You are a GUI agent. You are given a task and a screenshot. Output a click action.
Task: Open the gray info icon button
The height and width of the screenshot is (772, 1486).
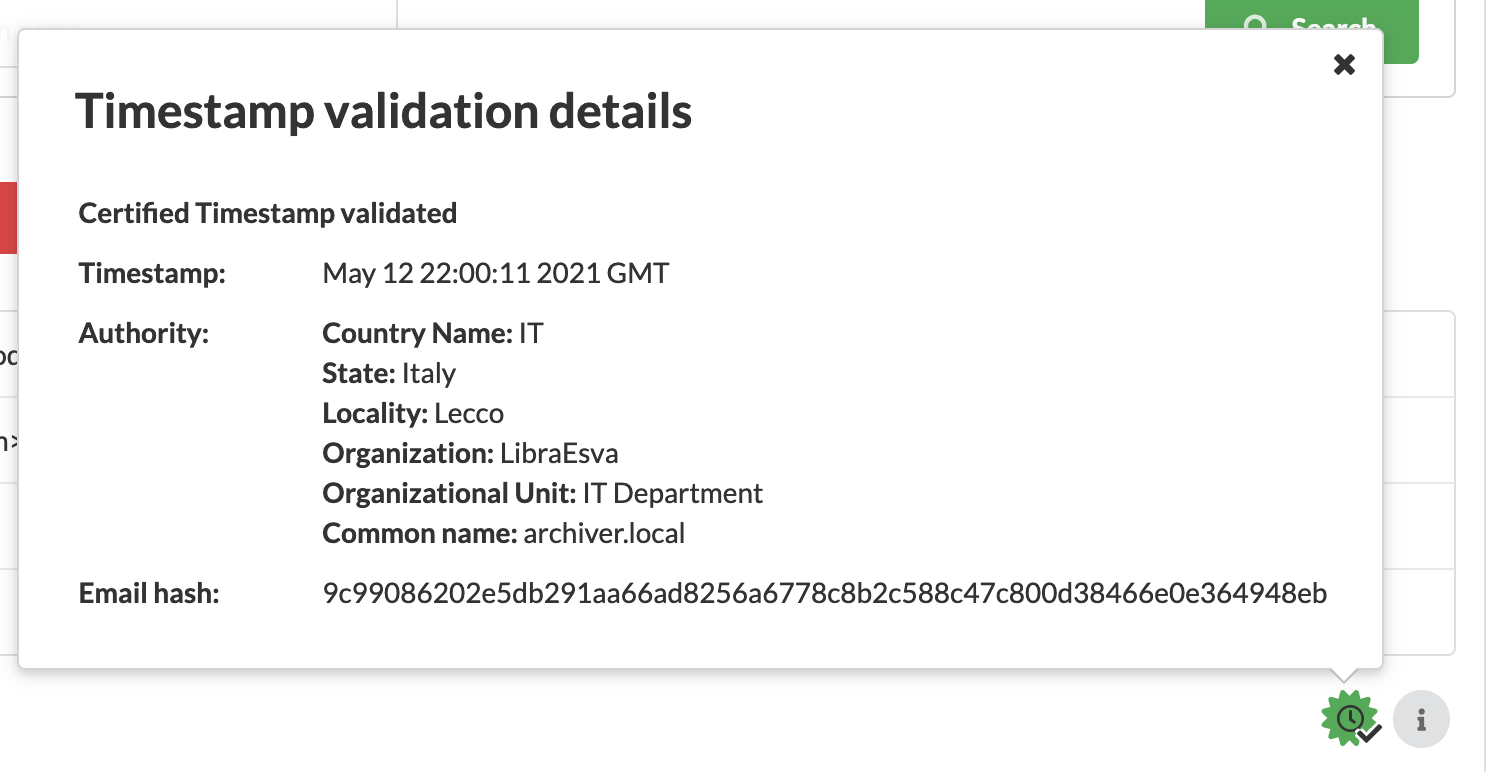(1421, 719)
